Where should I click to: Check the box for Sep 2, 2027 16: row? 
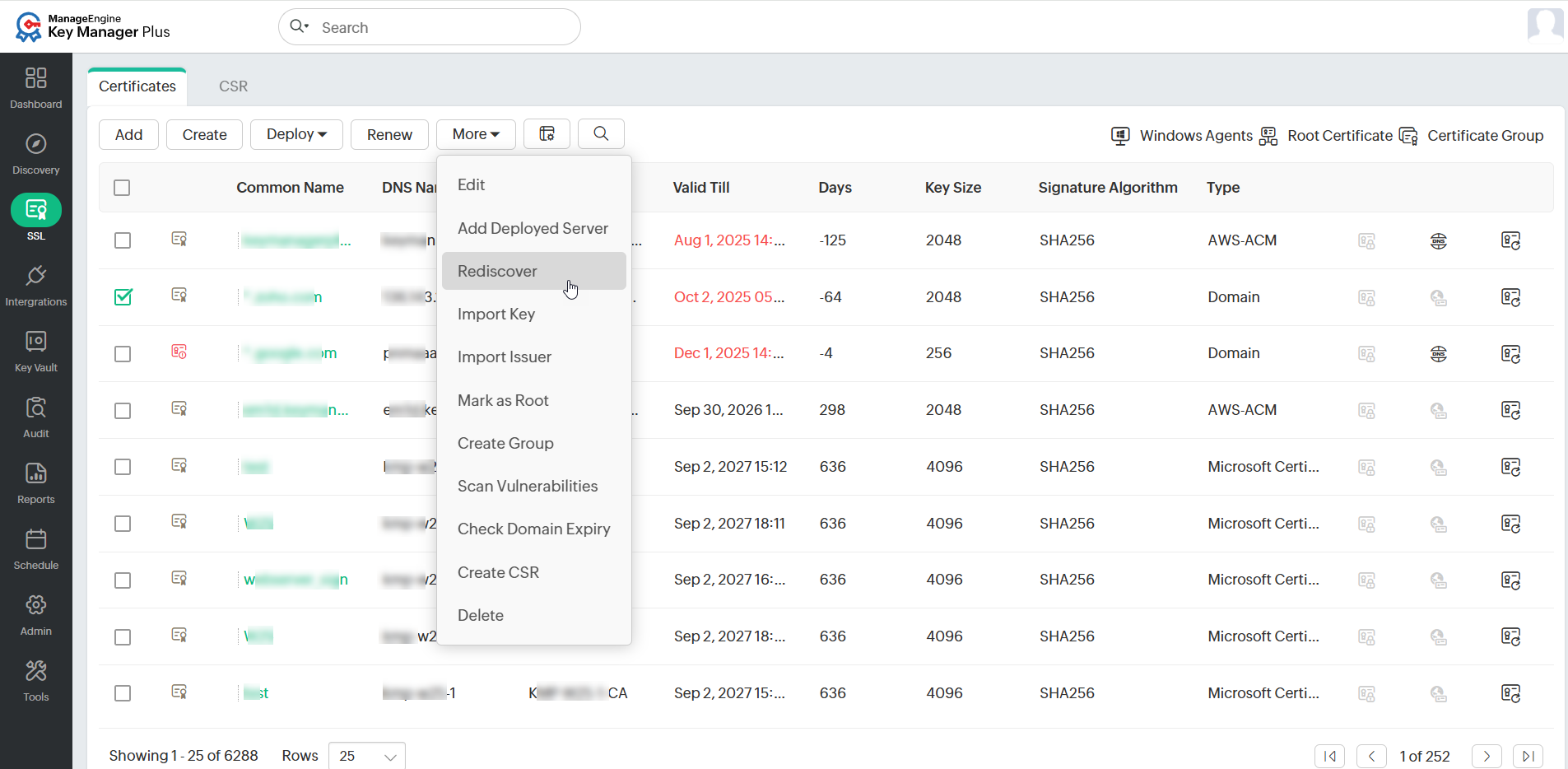click(123, 580)
